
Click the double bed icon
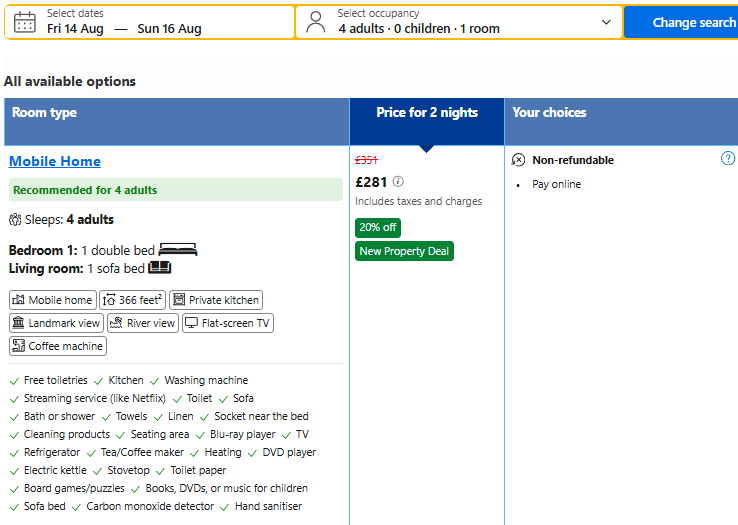[x=178, y=250]
